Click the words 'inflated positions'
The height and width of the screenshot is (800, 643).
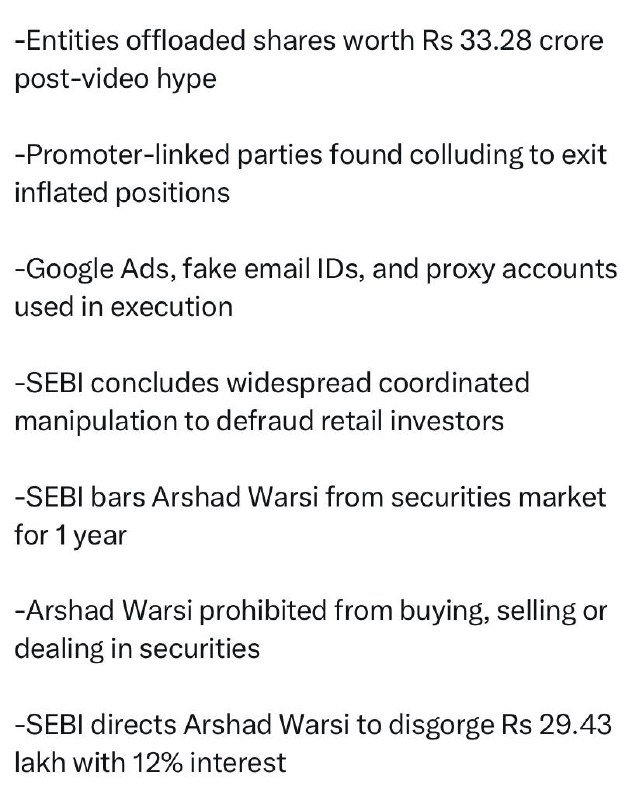coord(122,193)
